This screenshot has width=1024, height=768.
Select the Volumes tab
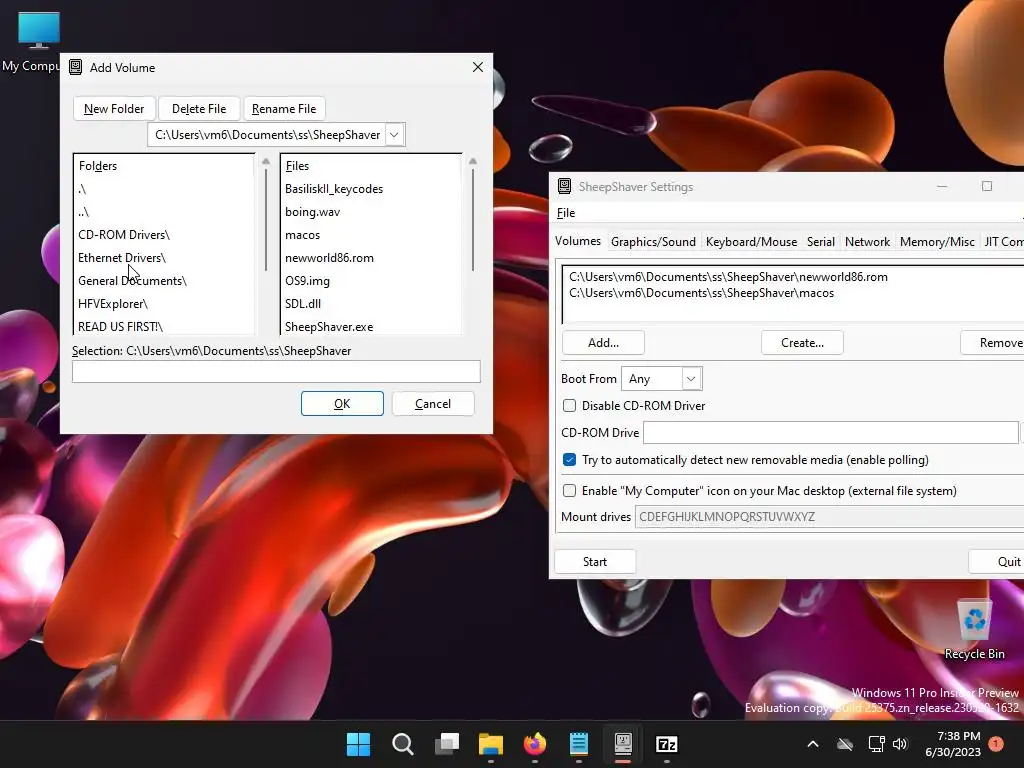[x=578, y=241]
